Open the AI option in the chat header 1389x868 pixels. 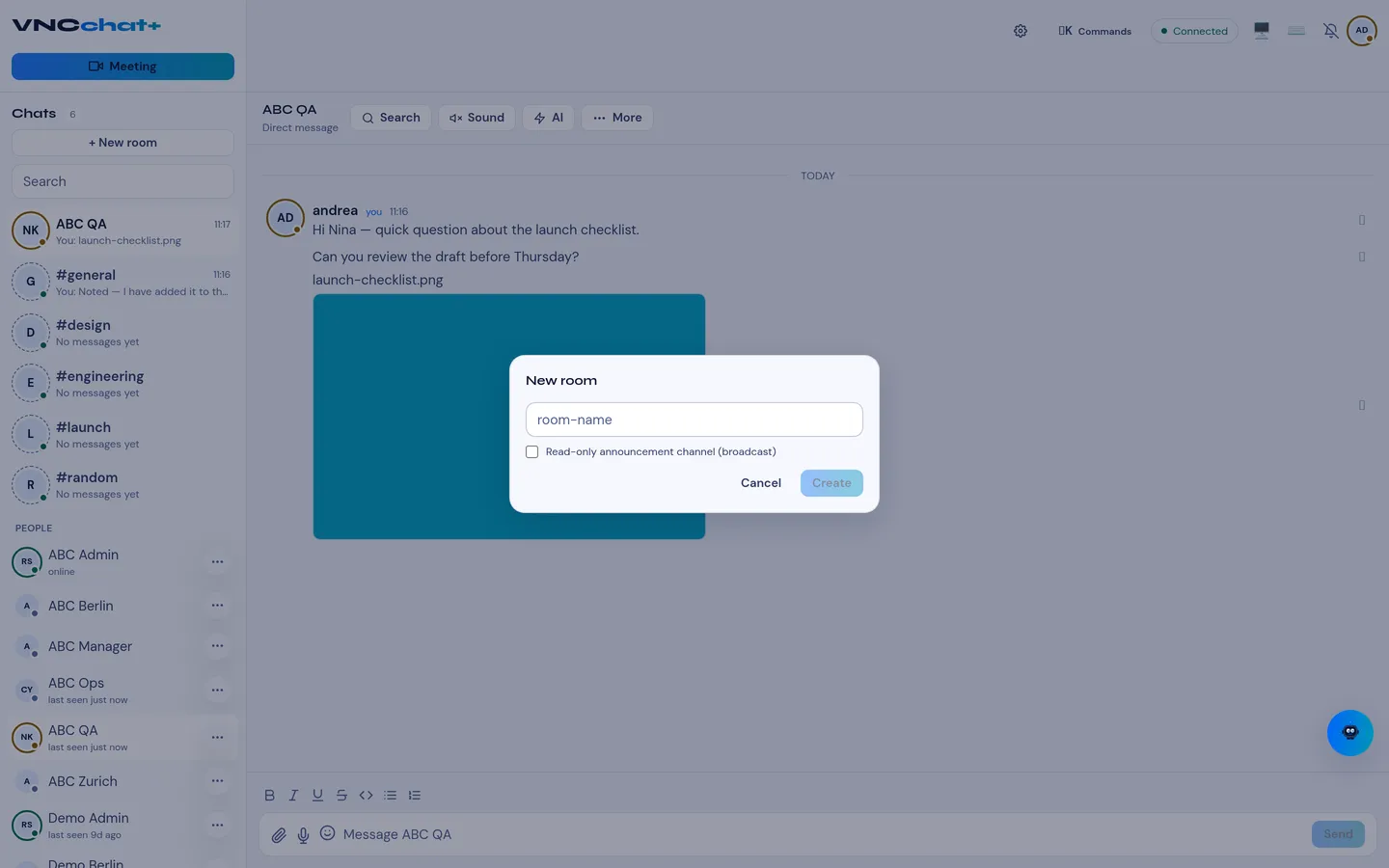pyautogui.click(x=549, y=118)
